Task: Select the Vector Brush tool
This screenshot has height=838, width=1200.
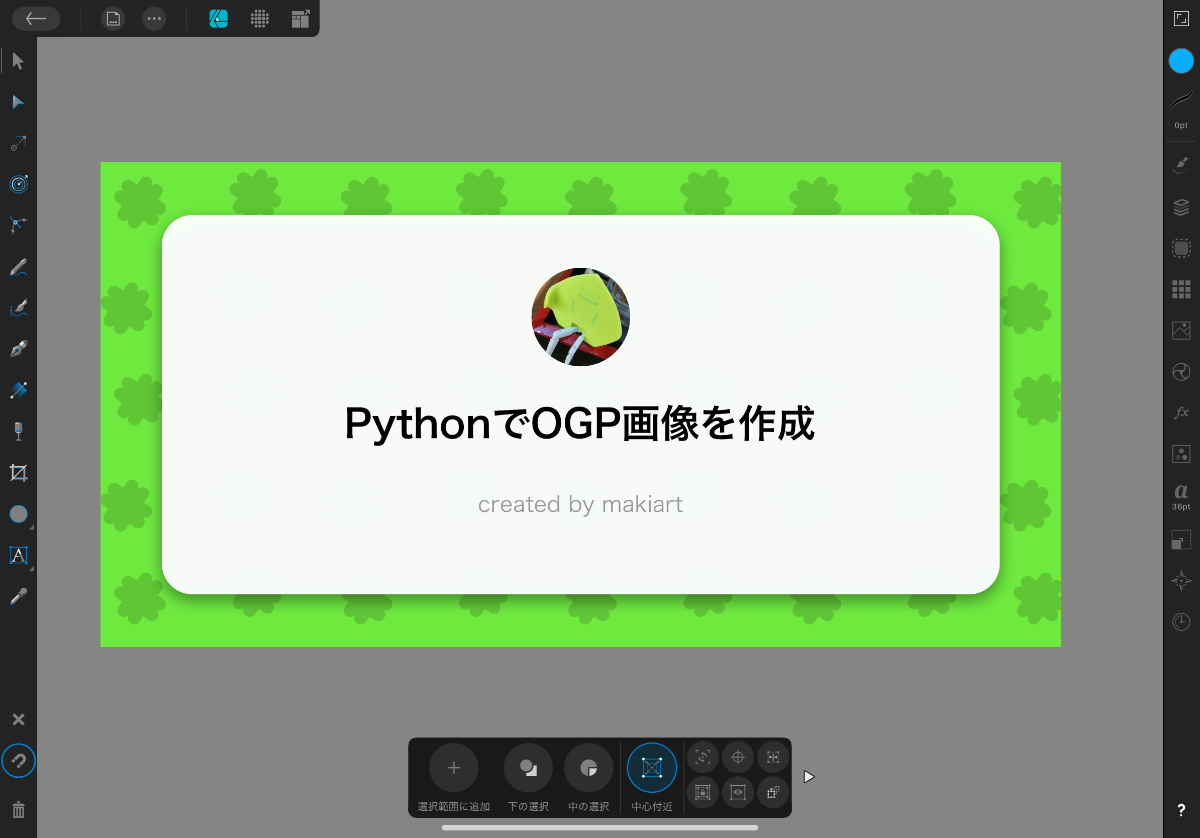Action: tap(18, 308)
